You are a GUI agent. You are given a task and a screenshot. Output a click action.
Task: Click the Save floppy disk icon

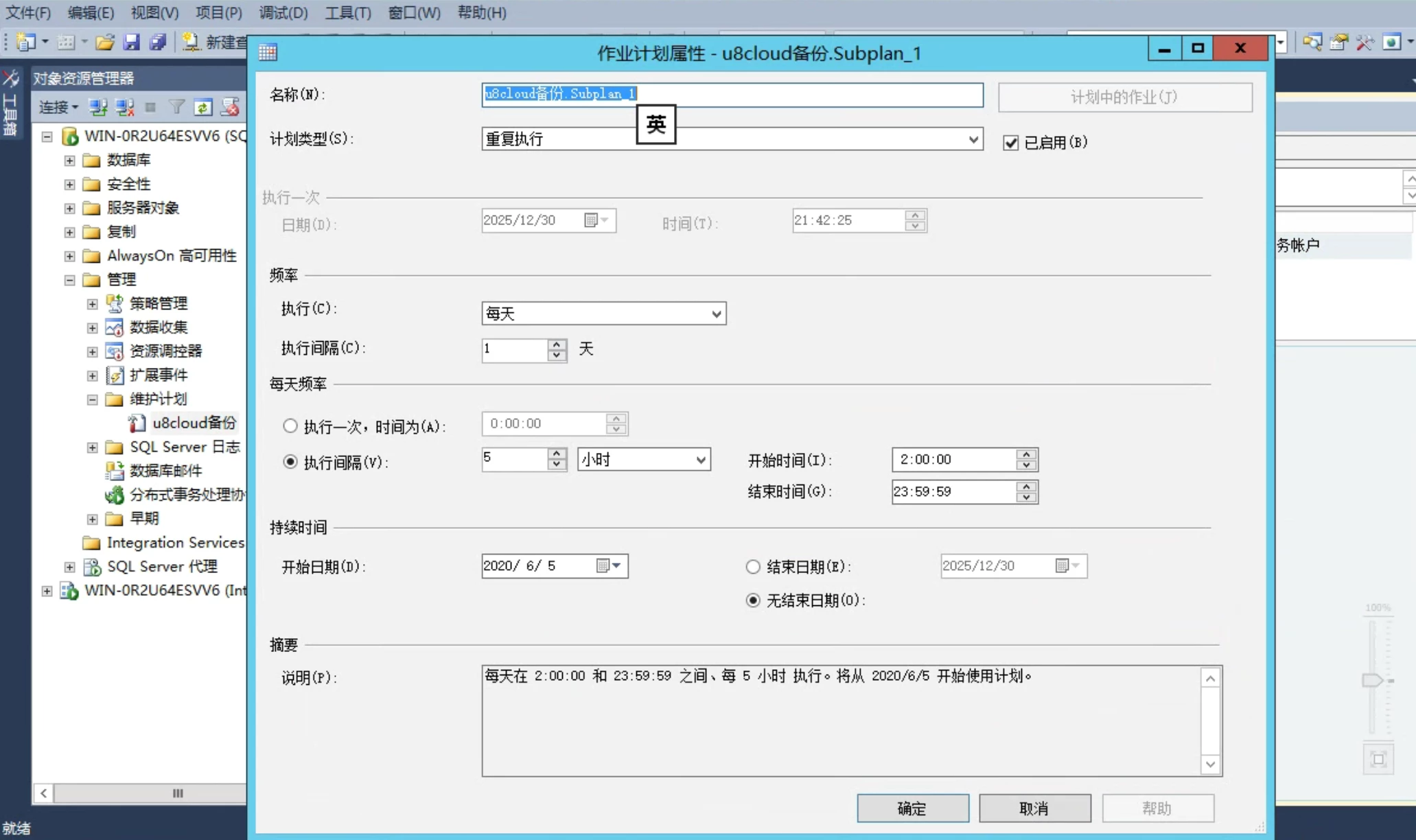[131, 43]
